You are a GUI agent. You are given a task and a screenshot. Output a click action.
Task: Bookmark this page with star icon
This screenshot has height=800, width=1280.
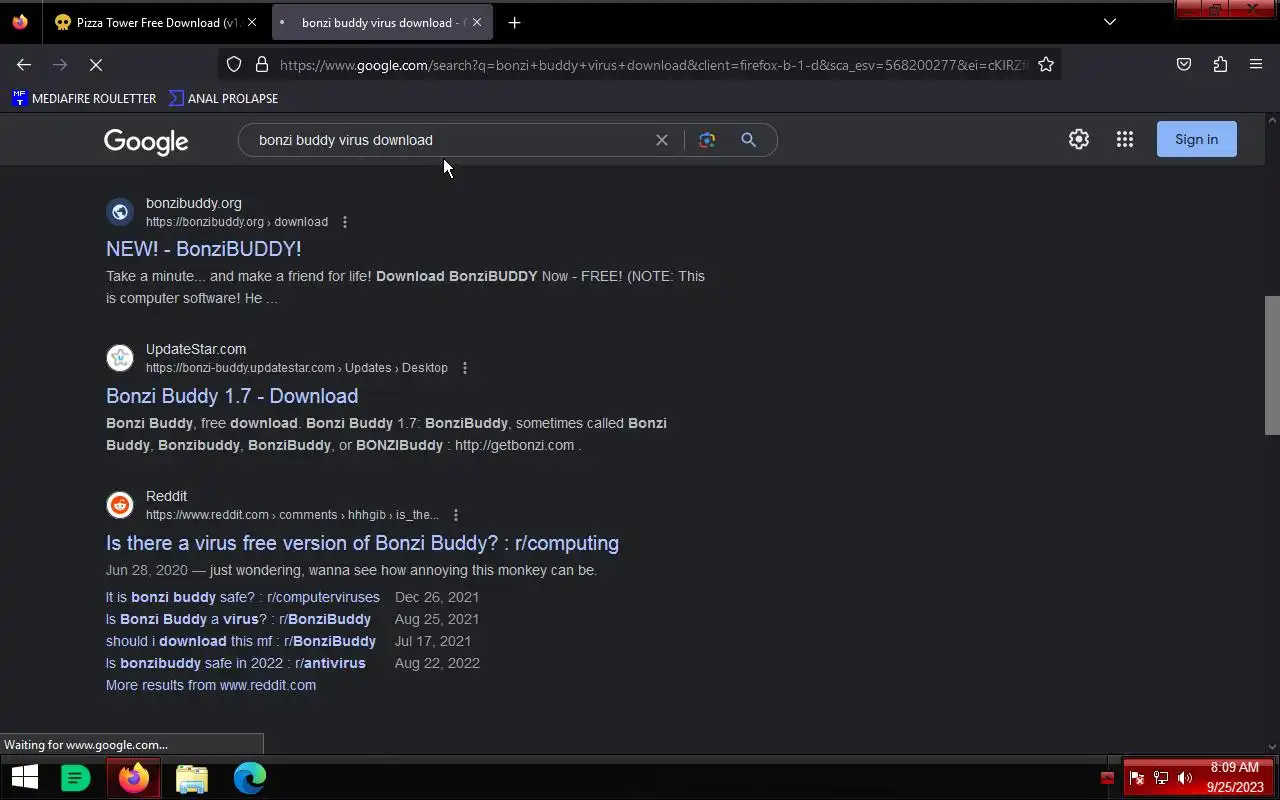[x=1046, y=65]
